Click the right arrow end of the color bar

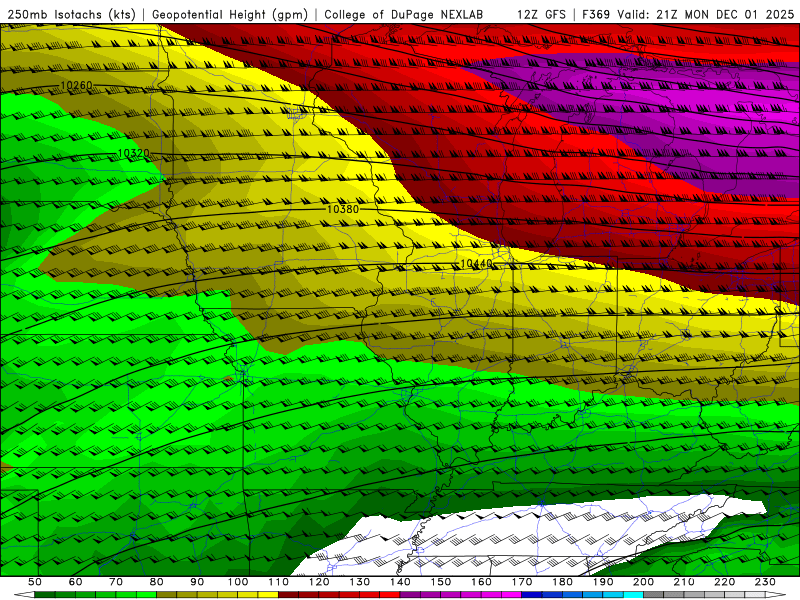click(776, 595)
